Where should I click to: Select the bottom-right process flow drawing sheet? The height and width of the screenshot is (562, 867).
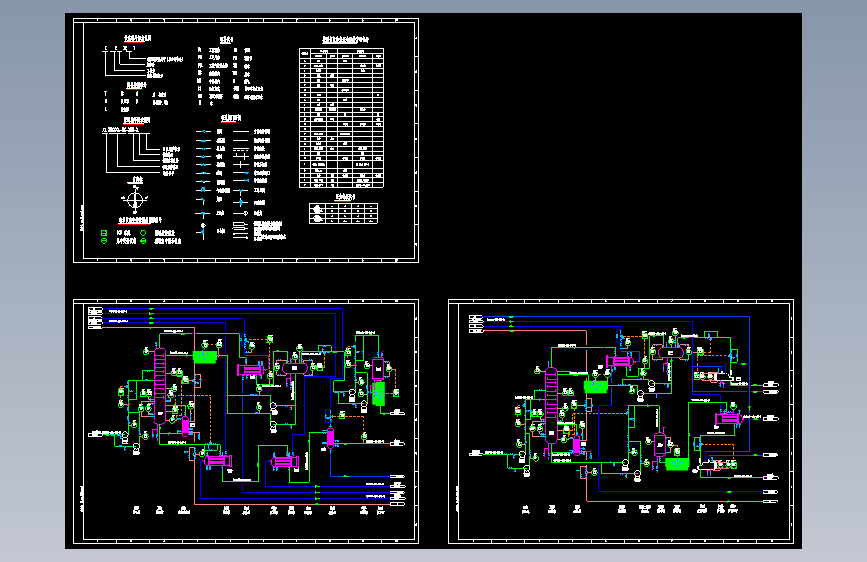(621, 422)
